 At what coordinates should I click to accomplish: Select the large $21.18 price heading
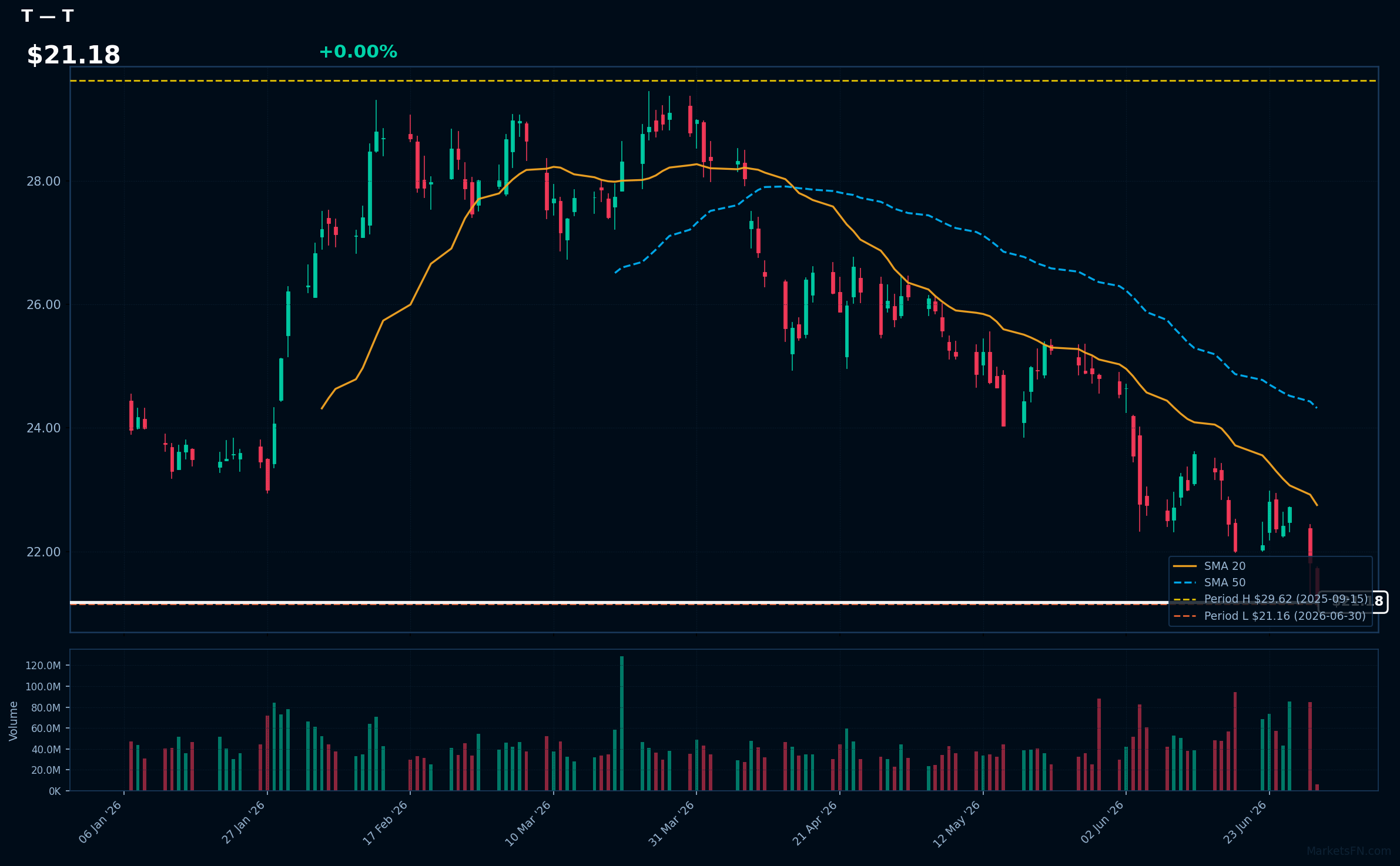coord(73,55)
